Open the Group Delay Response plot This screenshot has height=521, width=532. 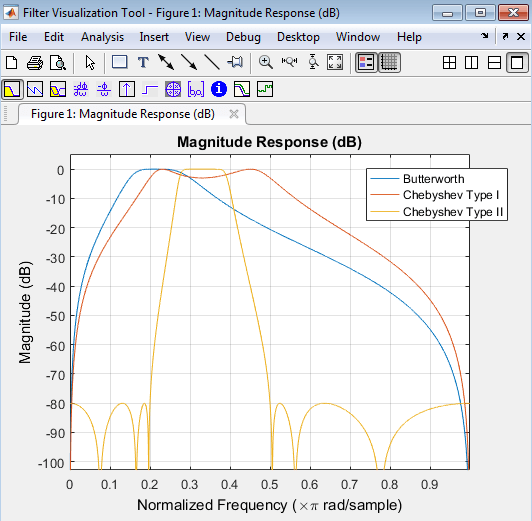point(81,90)
